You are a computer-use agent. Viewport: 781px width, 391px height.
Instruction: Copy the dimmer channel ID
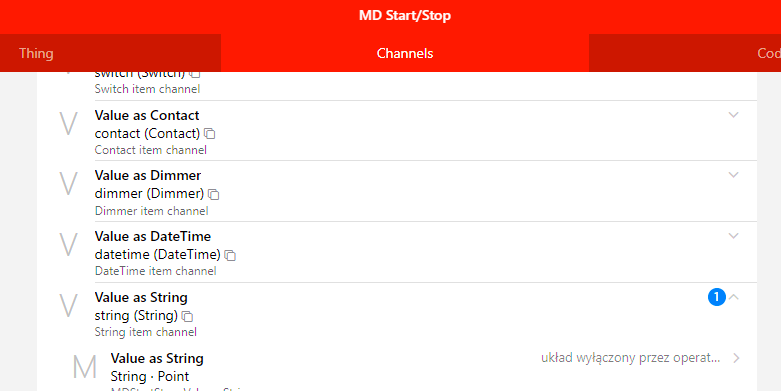(214, 194)
